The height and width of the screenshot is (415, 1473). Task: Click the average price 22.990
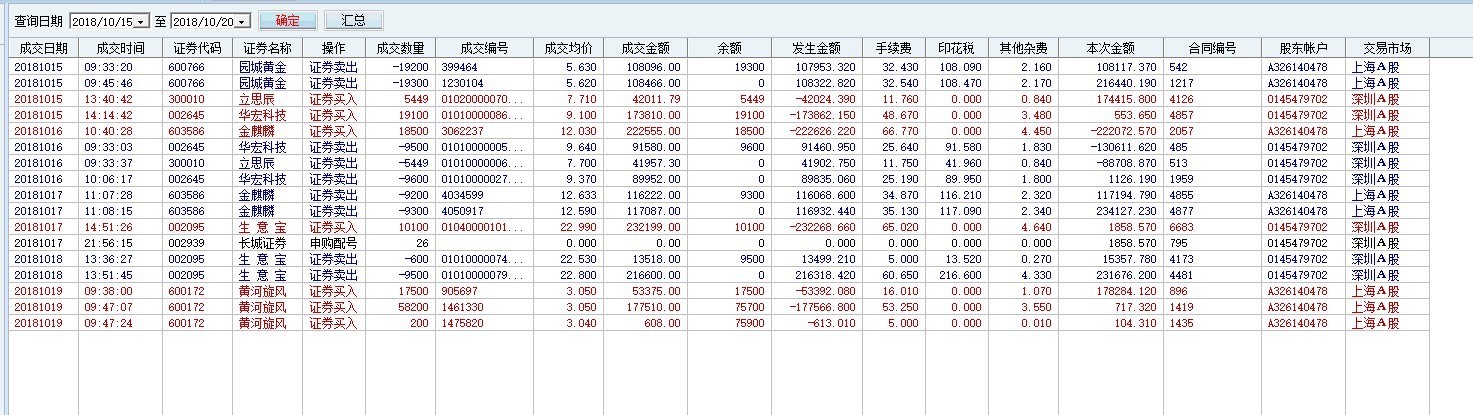click(x=580, y=227)
